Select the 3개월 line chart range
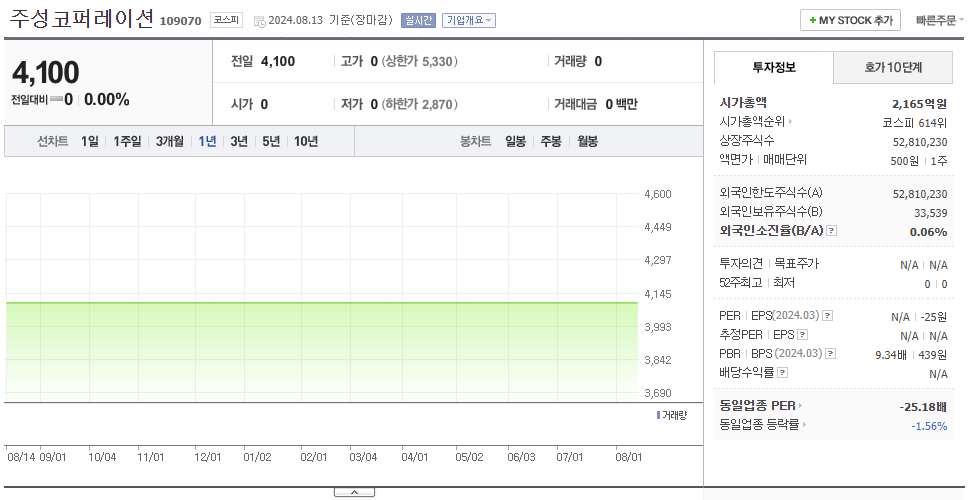 pyautogui.click(x=170, y=141)
